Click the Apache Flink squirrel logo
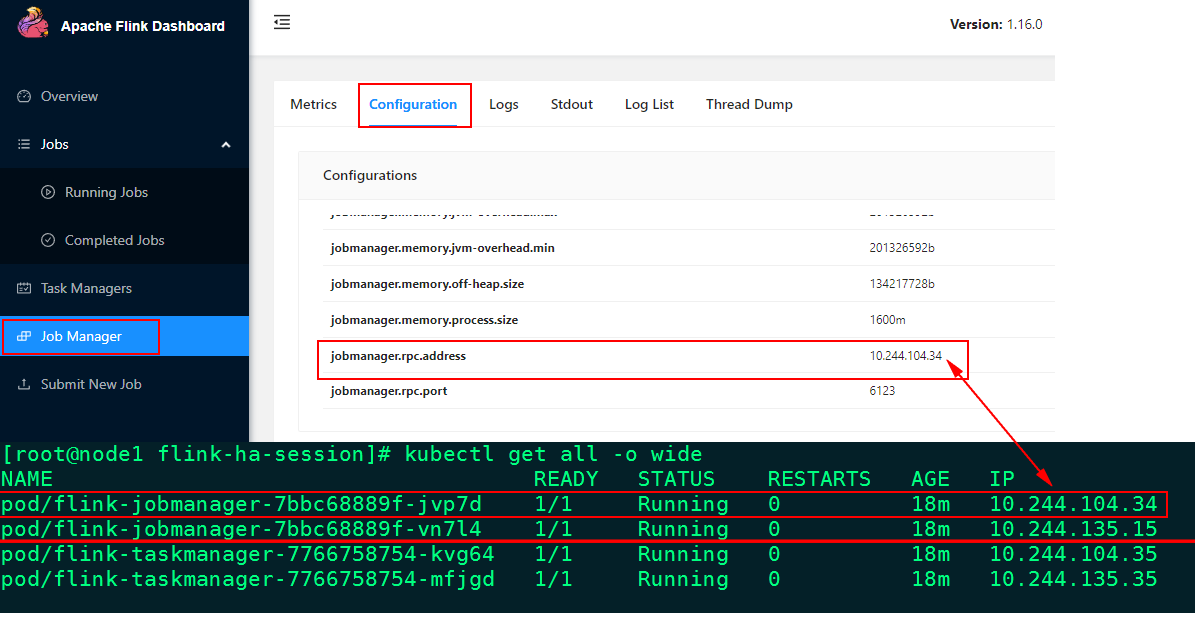This screenshot has height=619, width=1202. click(32, 23)
